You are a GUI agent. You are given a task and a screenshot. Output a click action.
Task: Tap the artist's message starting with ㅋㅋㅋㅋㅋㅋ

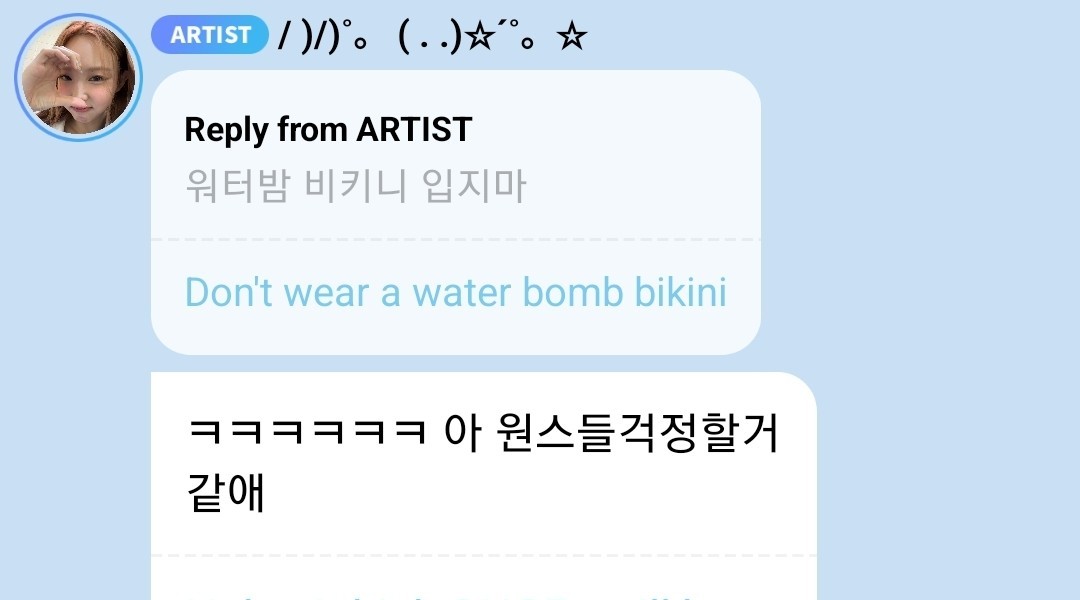pyautogui.click(x=482, y=462)
